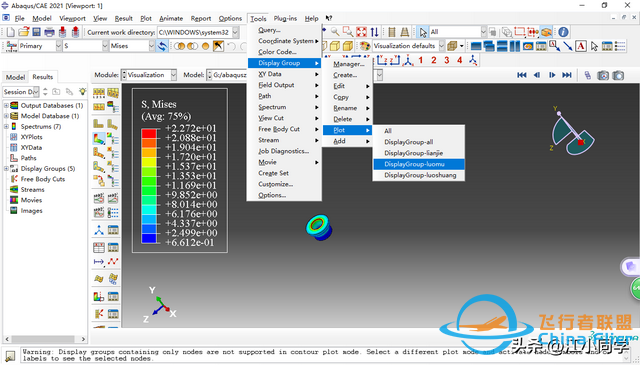Apply custom view number 1
The image size is (640, 365).
coord(420,60)
